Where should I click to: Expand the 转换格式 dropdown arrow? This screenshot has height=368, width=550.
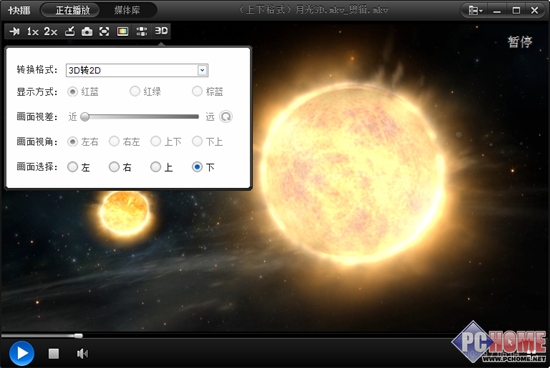click(202, 70)
